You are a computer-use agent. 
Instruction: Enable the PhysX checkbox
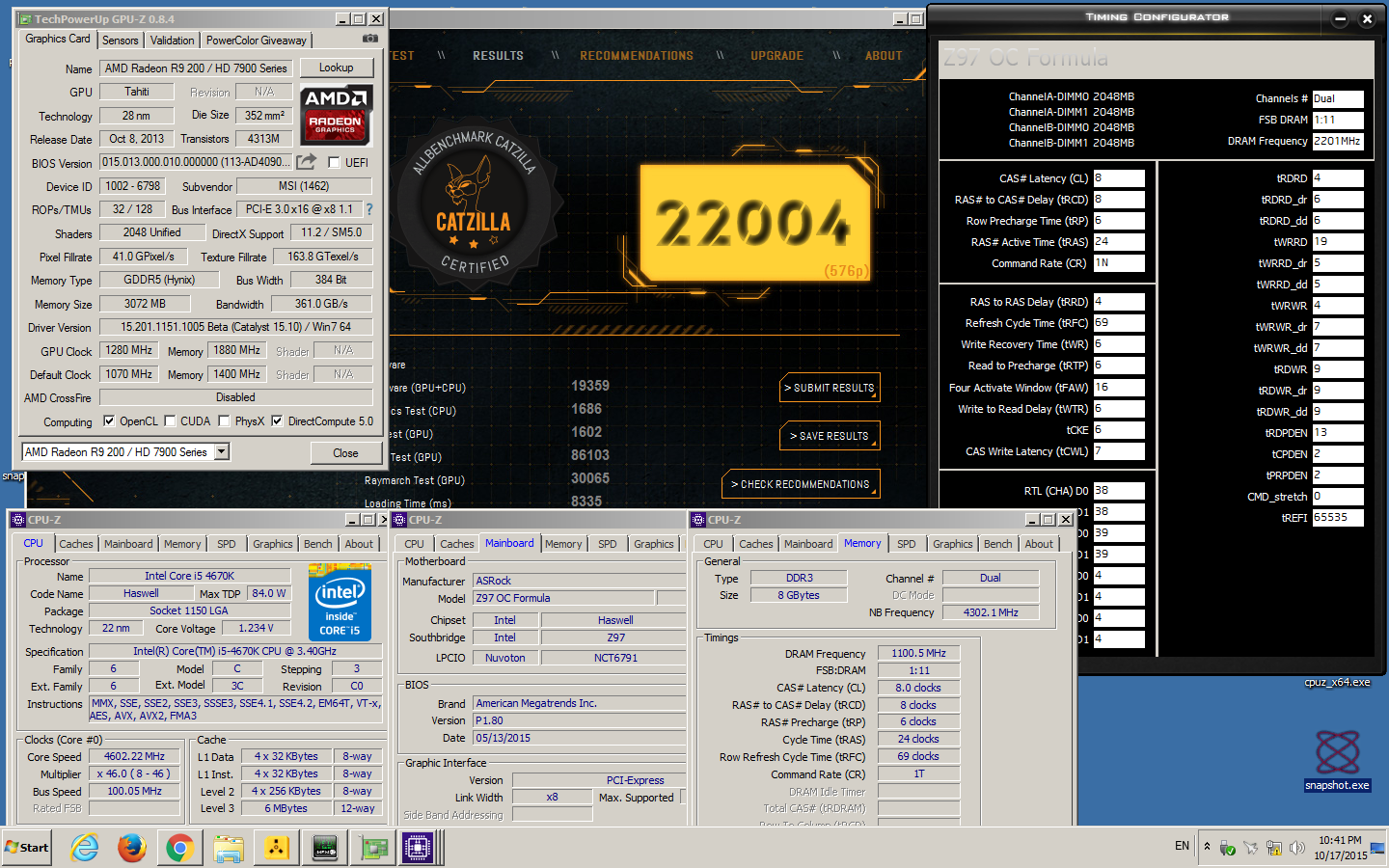click(224, 420)
